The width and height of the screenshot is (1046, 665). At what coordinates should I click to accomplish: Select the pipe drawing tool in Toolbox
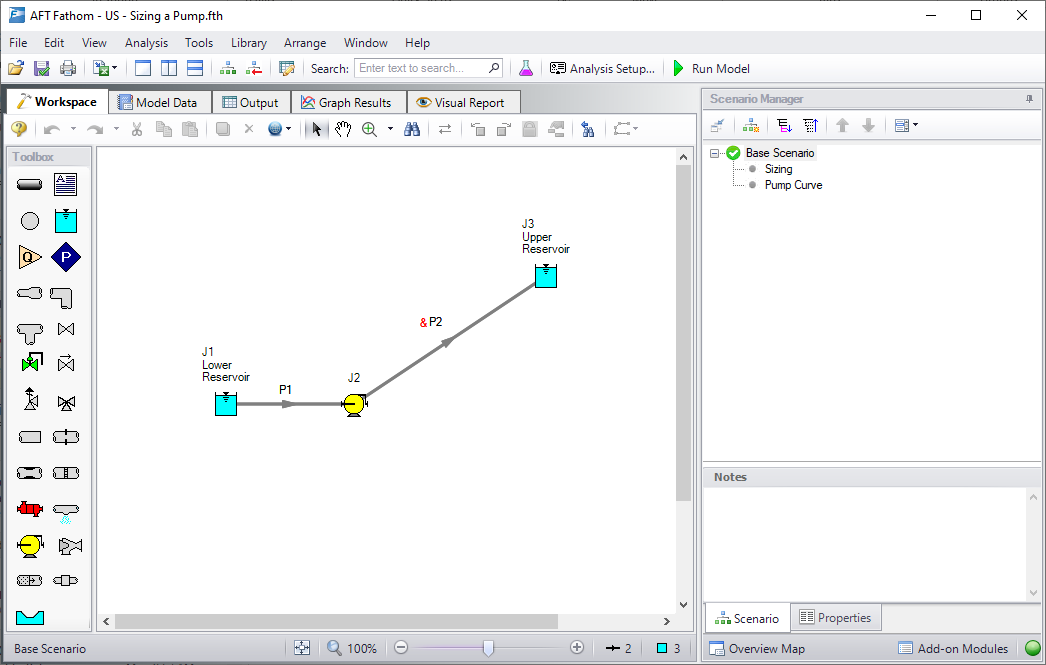(30, 185)
